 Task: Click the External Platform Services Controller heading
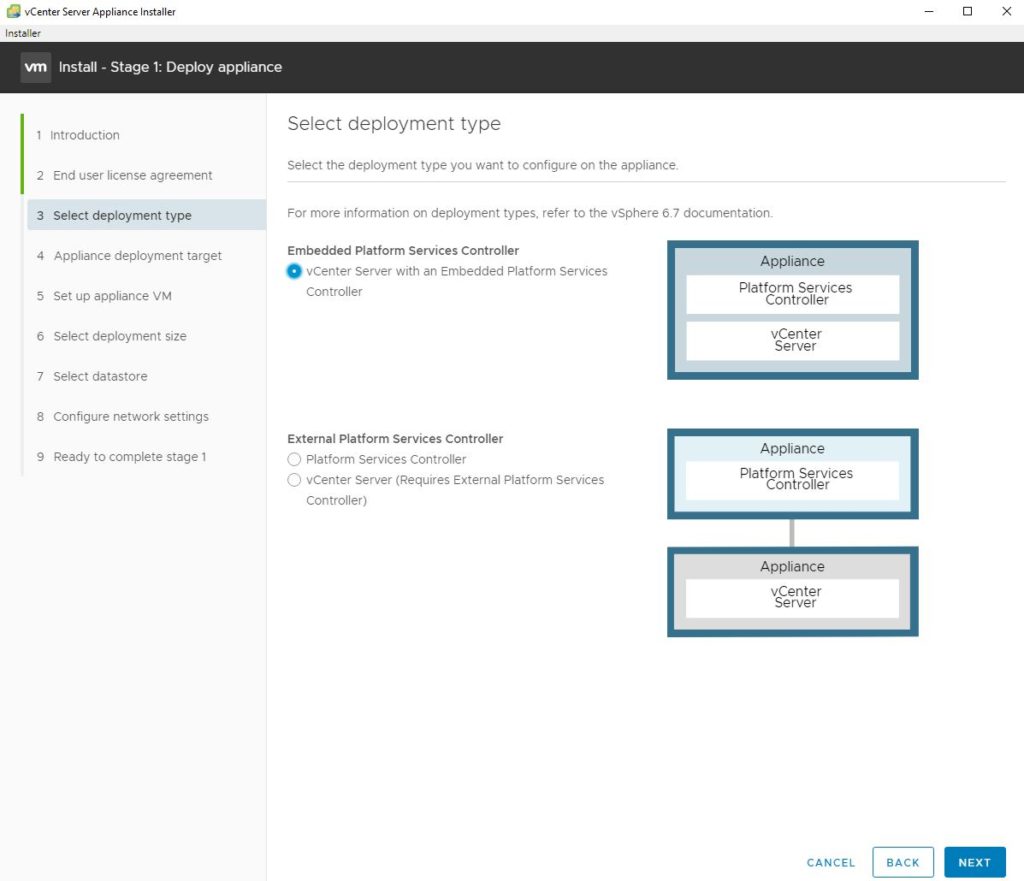coord(395,438)
